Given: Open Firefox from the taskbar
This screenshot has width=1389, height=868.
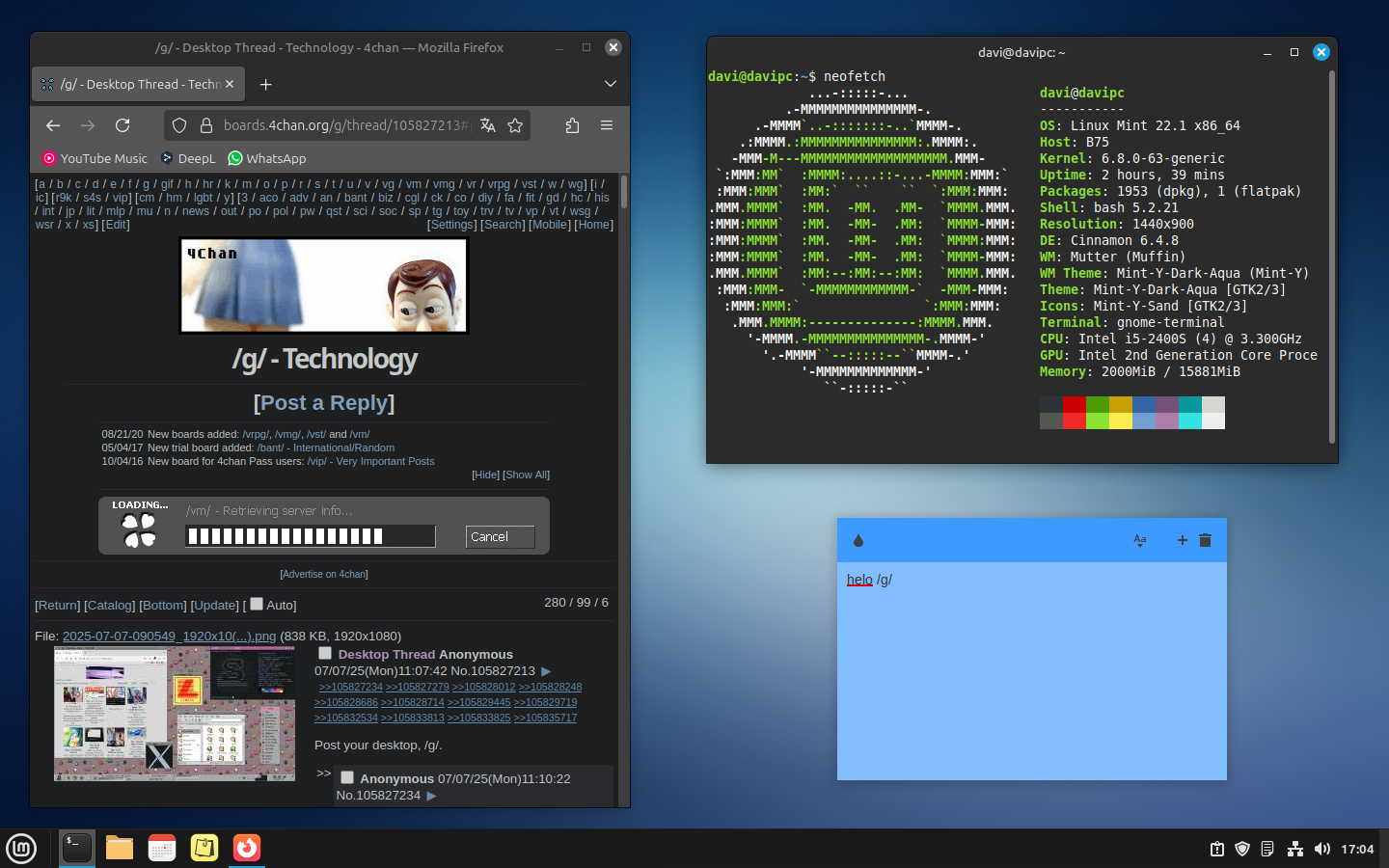Looking at the screenshot, I should coord(247,848).
